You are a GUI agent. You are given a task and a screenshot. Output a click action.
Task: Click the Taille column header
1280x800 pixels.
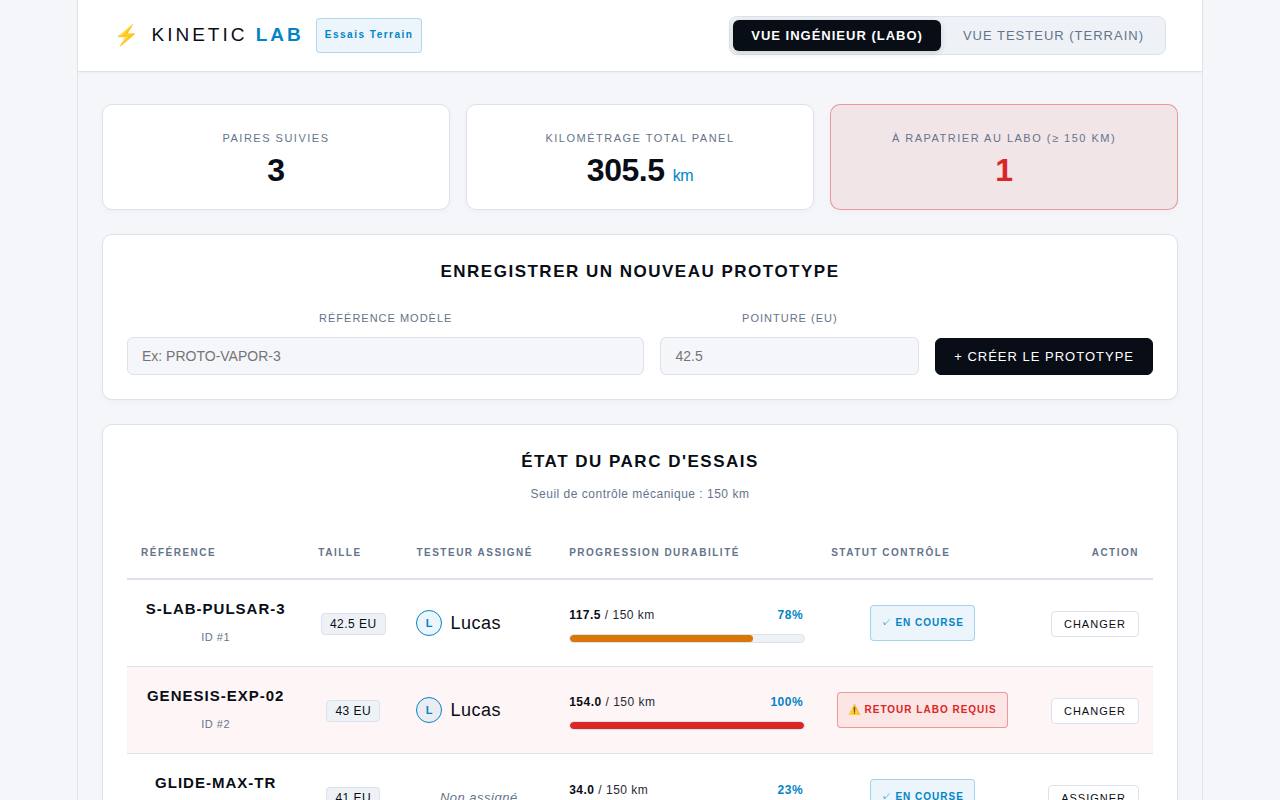pyautogui.click(x=340, y=552)
